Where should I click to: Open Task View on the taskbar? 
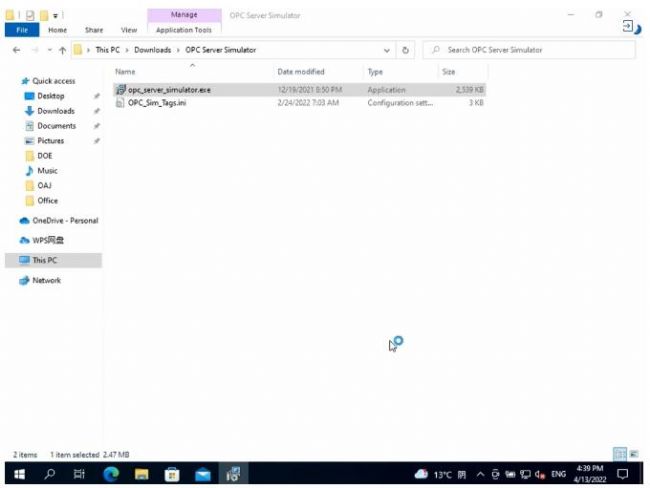tap(79, 473)
